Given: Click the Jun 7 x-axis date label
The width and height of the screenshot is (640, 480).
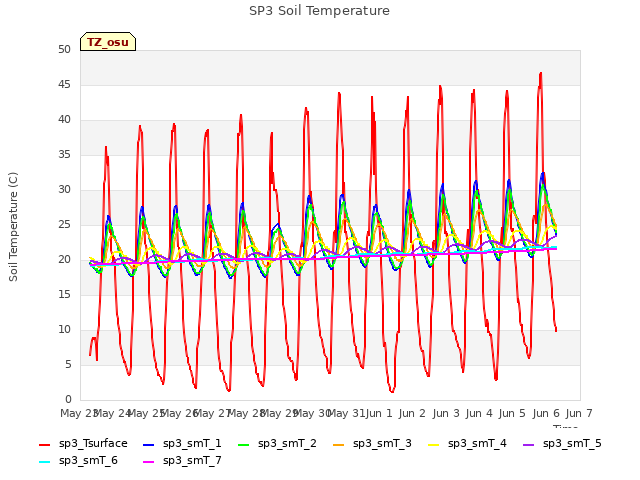Looking at the screenshot, I should pos(579,413).
